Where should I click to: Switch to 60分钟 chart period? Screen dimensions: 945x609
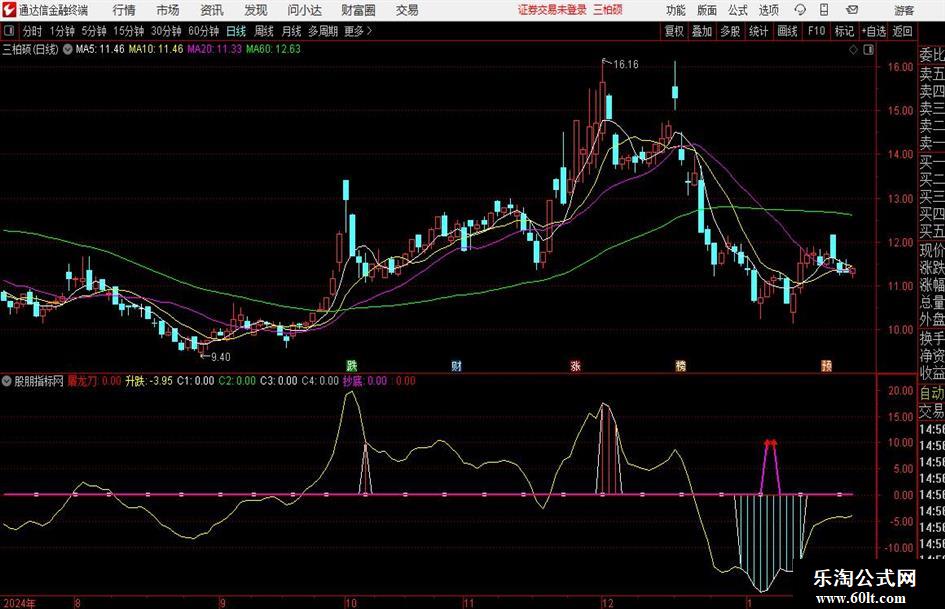coord(204,31)
